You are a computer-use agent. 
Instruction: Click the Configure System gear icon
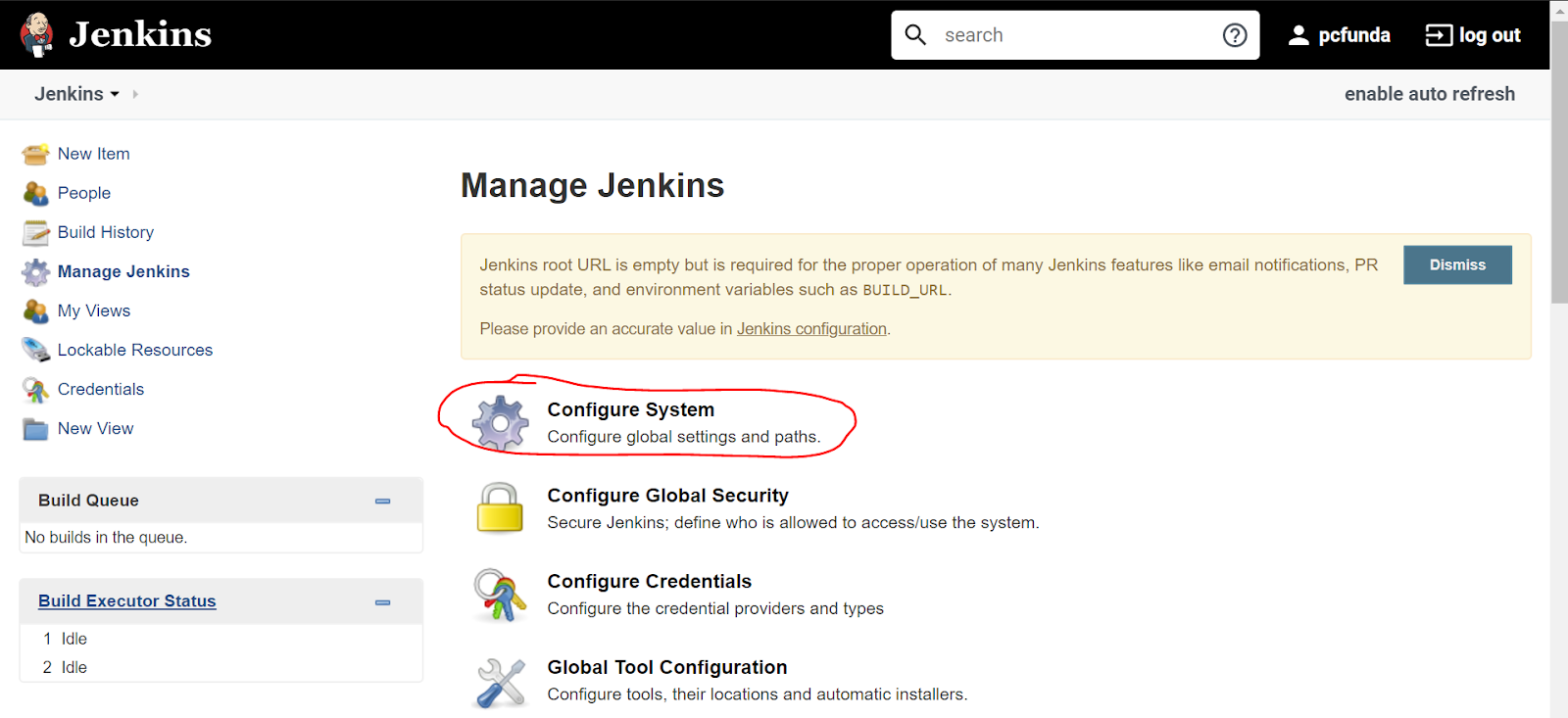[x=501, y=423]
